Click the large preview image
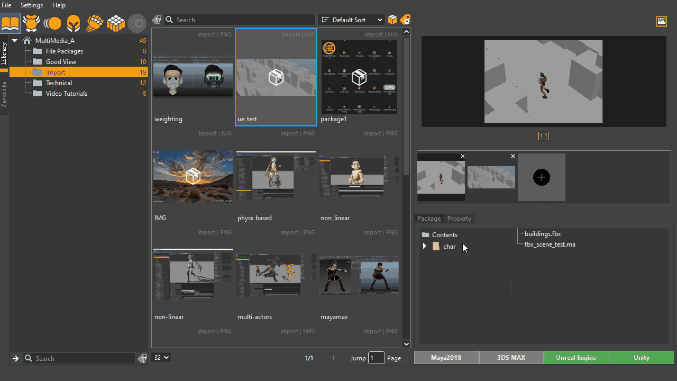This screenshot has width=677, height=381. (544, 82)
